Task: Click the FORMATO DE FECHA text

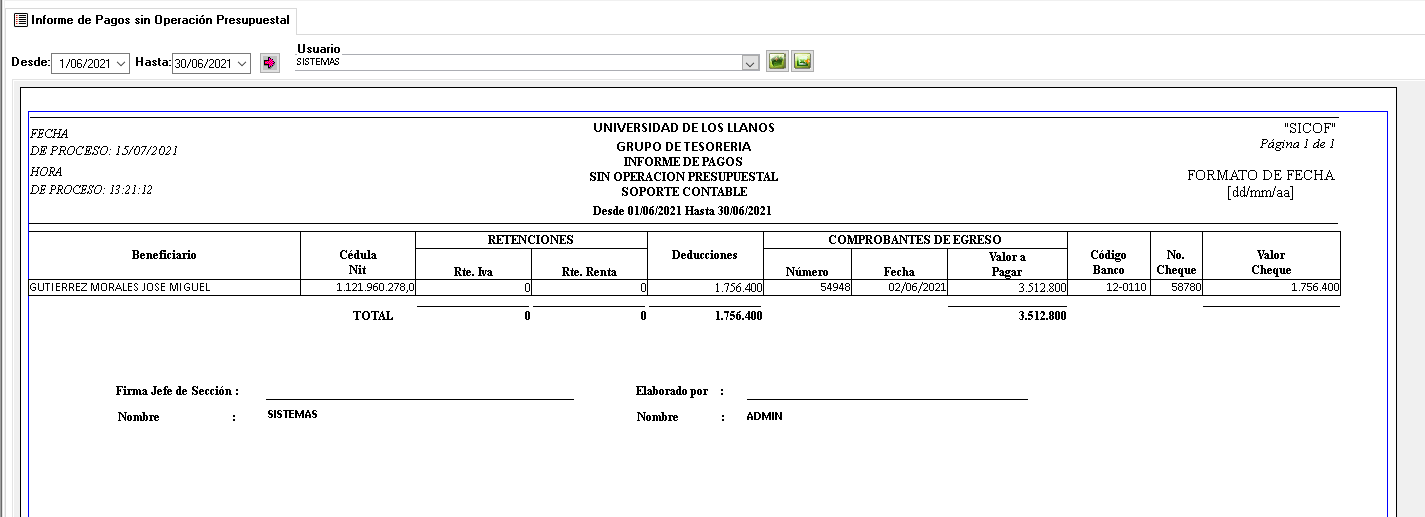Action: [1260, 175]
